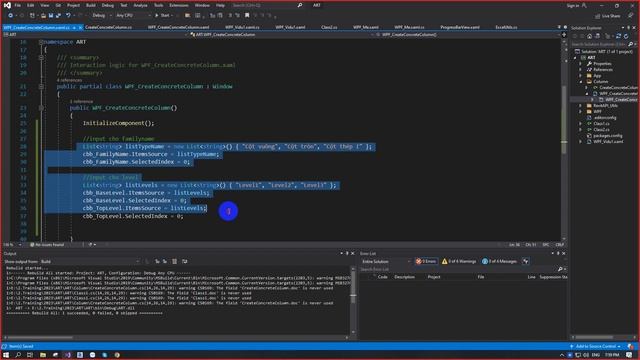The height and width of the screenshot is (360, 640).
Task: Click the Description column header in Error List
Action: pos(404,277)
